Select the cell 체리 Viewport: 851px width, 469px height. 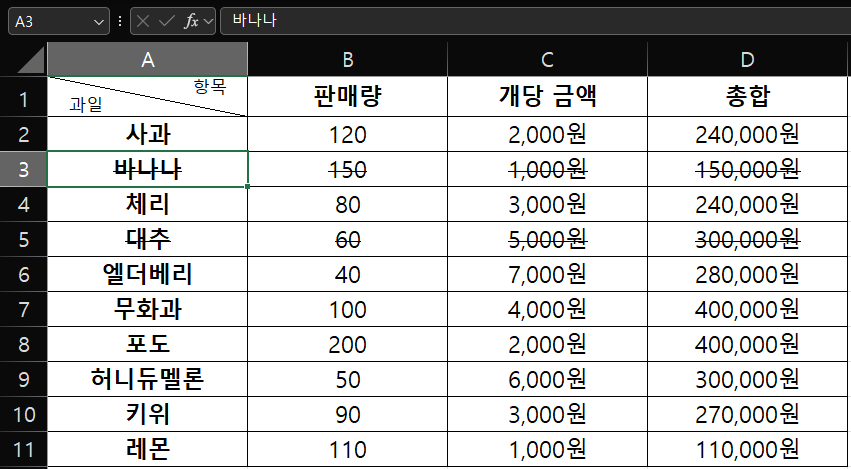pyautogui.click(x=148, y=204)
